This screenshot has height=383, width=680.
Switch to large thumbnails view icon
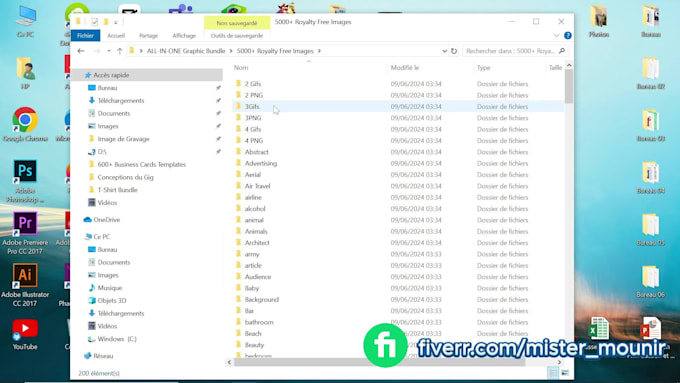(x=565, y=373)
